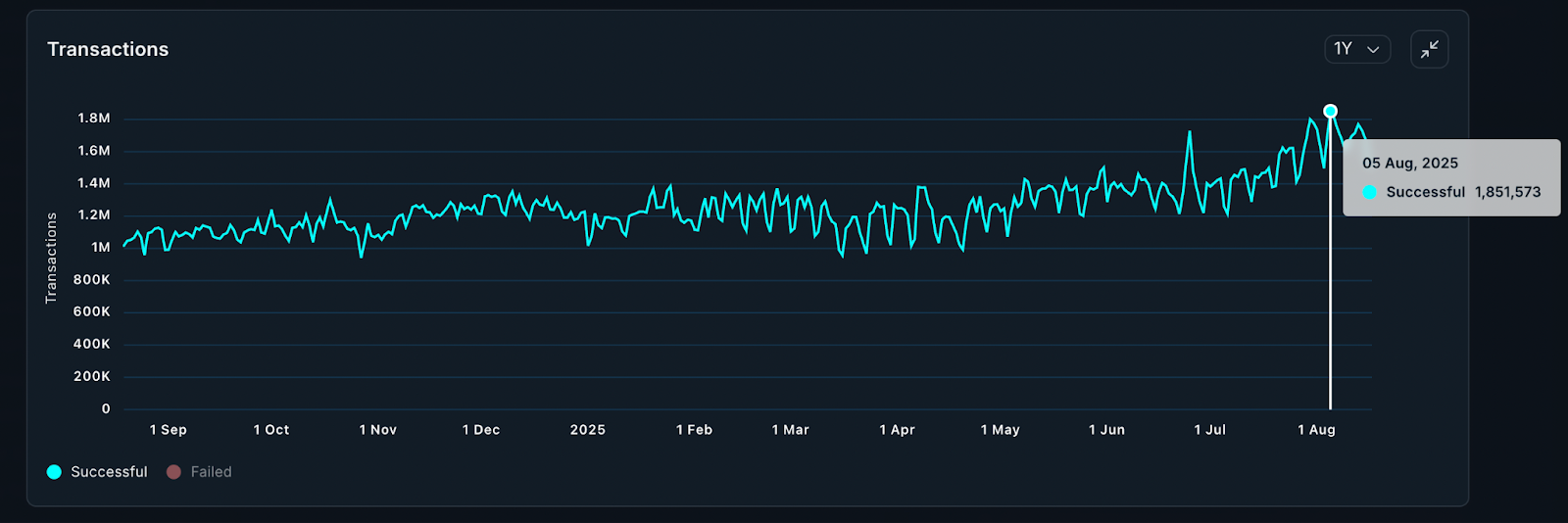Viewport: 1568px width, 523px height.
Task: Click the 1 Jun x-axis label
Action: click(x=1106, y=430)
